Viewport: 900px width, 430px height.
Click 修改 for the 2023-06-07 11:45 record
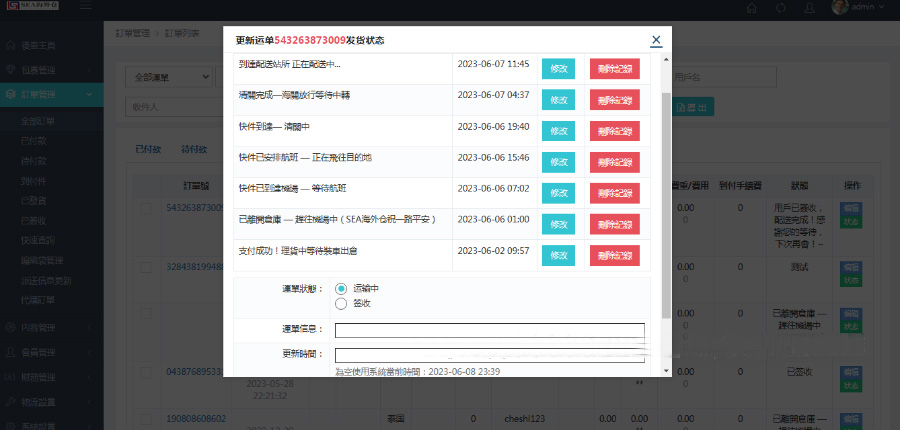[558, 68]
